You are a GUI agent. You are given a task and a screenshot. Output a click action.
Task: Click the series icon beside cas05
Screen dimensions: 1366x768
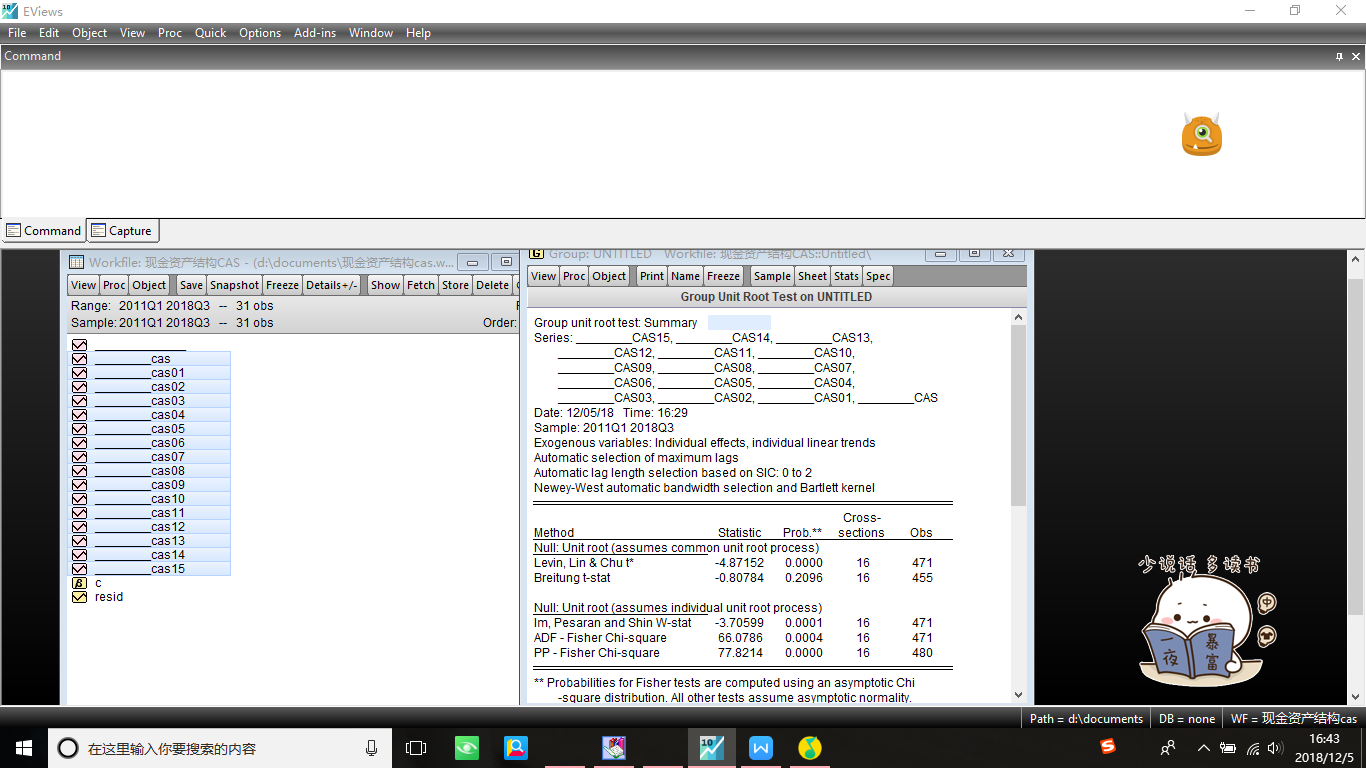pyautogui.click(x=79, y=429)
